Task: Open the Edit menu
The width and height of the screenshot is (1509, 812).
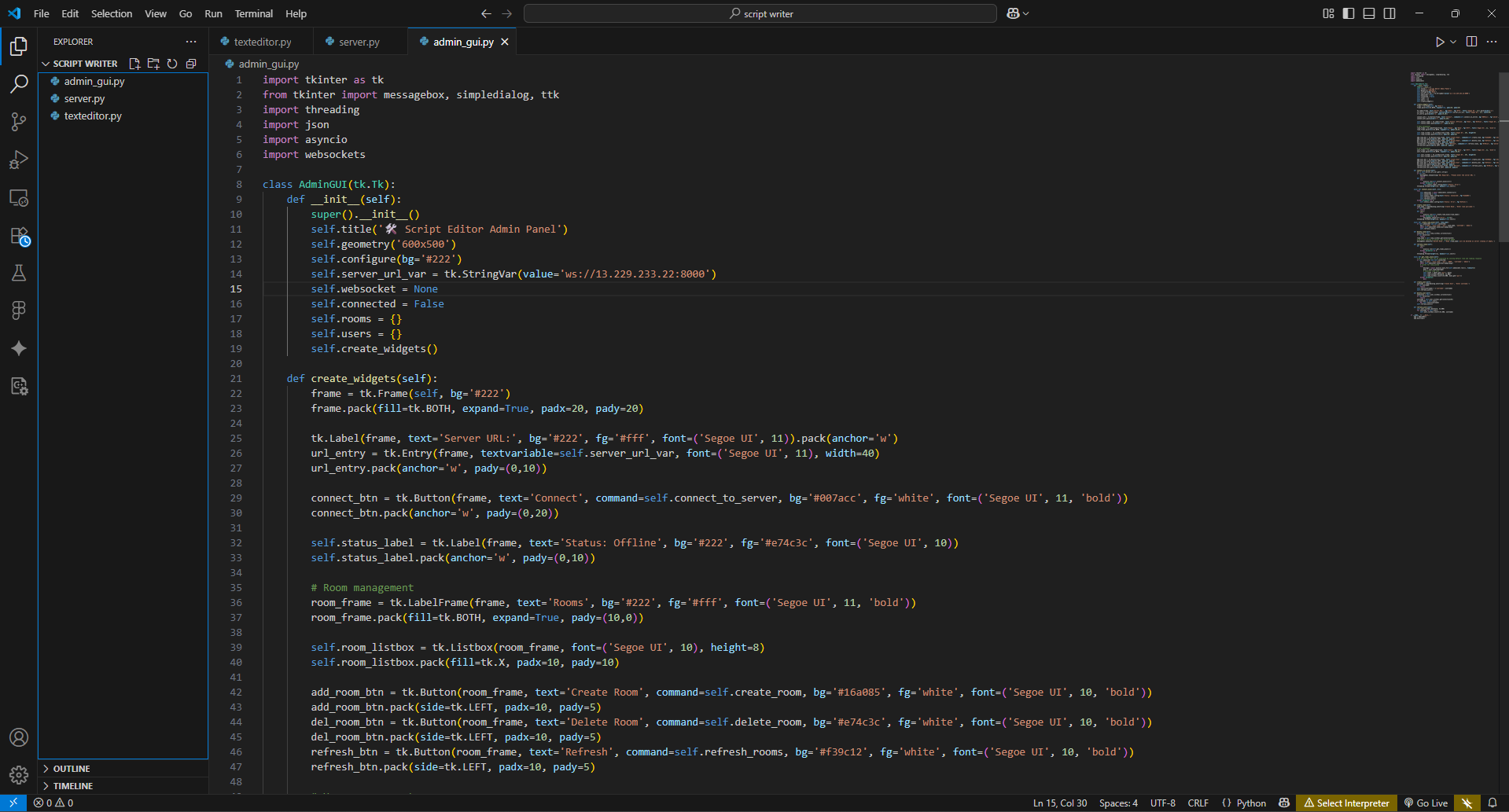Action: coord(70,13)
